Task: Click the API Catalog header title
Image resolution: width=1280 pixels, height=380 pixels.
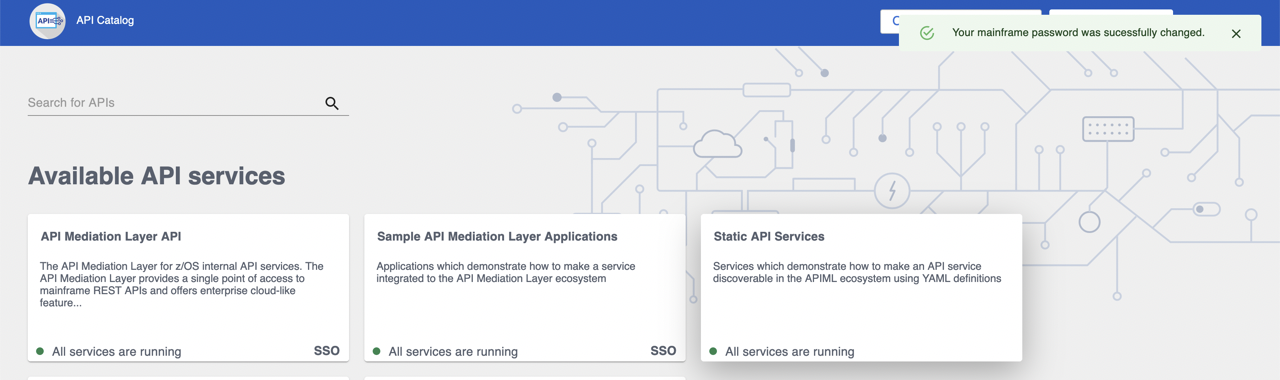Action: coord(105,20)
